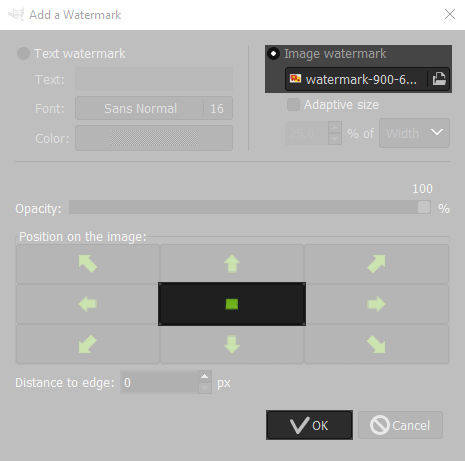Enable the Adaptive size checkbox
The image size is (465, 461).
(293, 105)
